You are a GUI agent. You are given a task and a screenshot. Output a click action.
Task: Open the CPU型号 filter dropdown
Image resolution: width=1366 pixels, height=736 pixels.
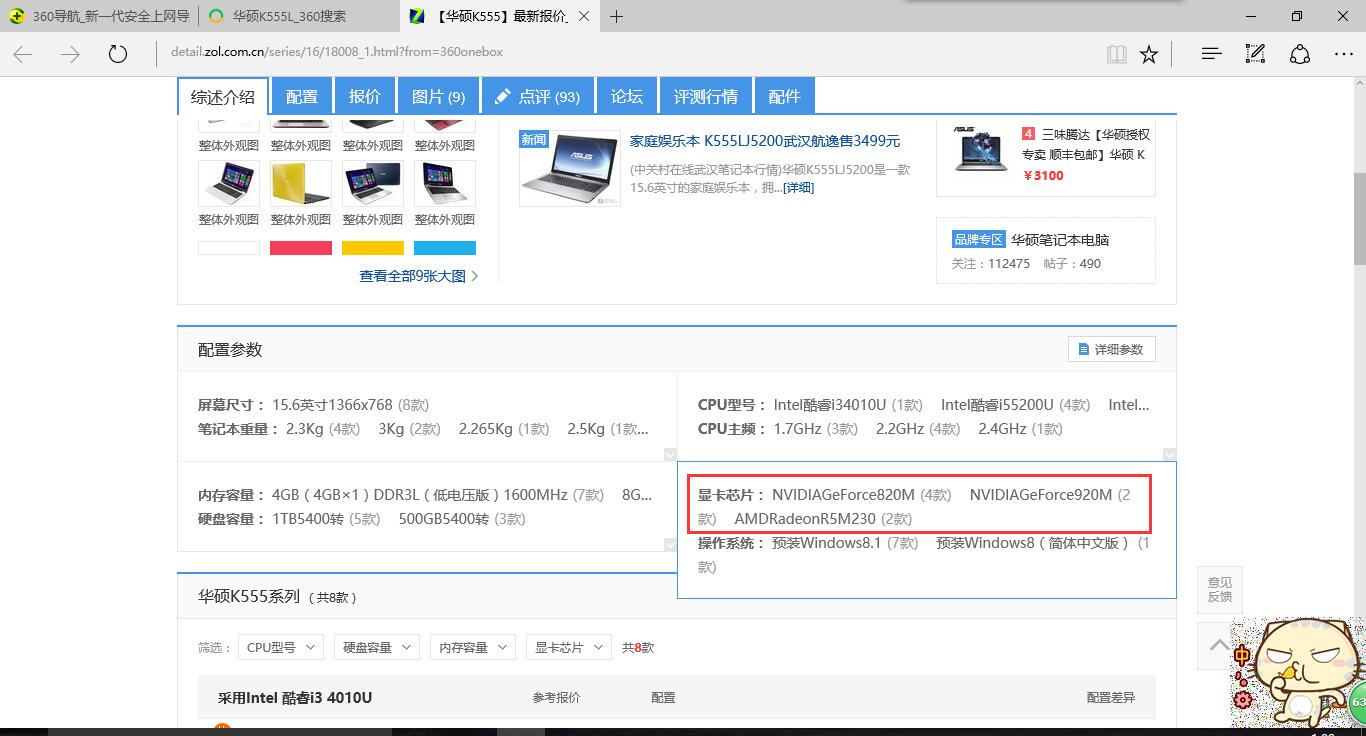(x=281, y=647)
